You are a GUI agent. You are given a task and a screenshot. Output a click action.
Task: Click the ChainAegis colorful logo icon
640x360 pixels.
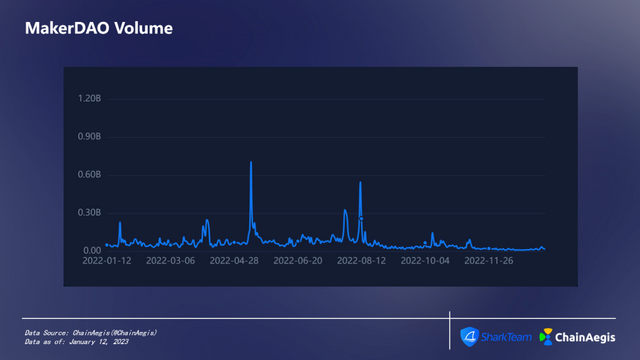pyautogui.click(x=546, y=337)
